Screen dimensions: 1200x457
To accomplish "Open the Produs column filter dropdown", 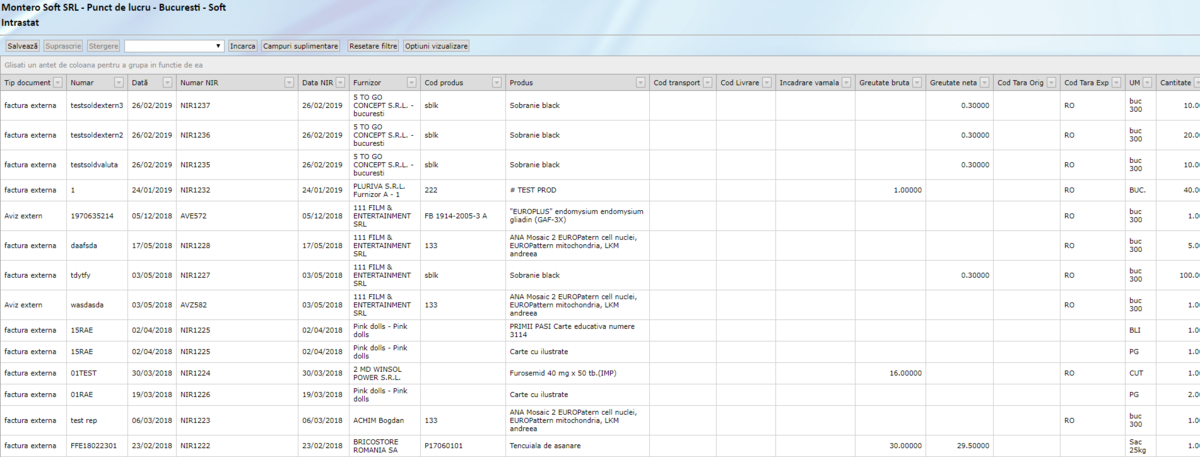I will (640, 82).
